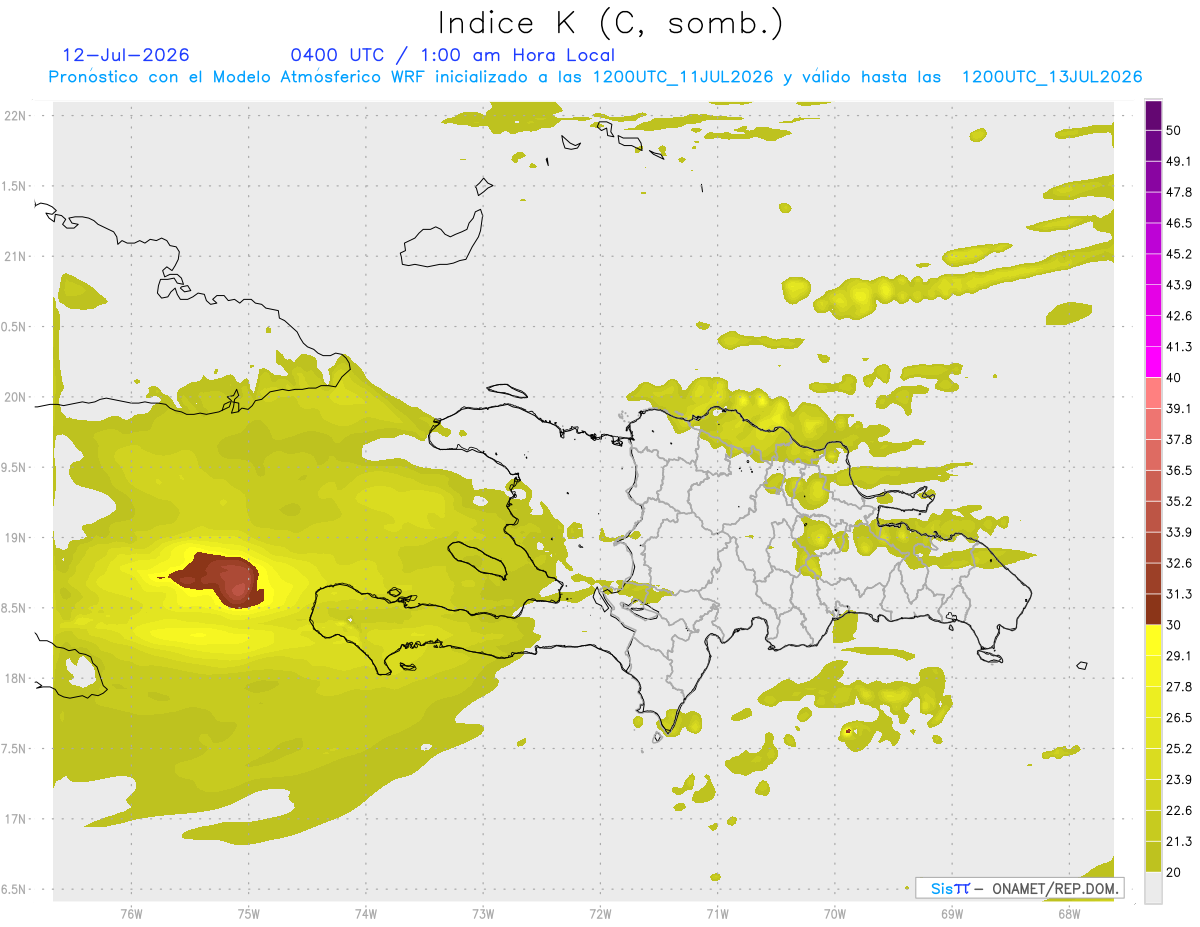
Task: Click the legend value '41.3'
Action: tap(1179, 347)
